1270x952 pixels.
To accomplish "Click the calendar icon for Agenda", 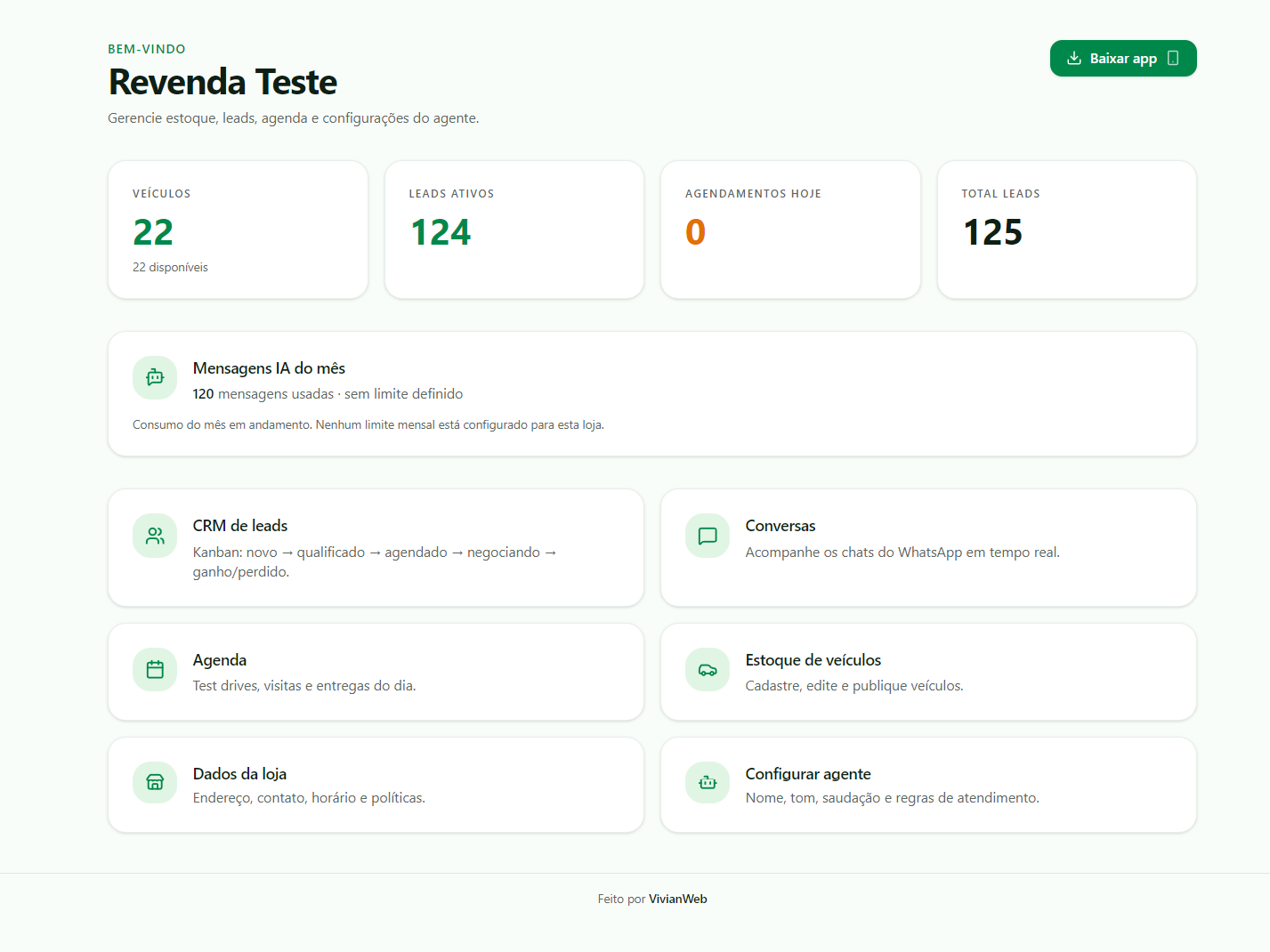I will pyautogui.click(x=155, y=669).
